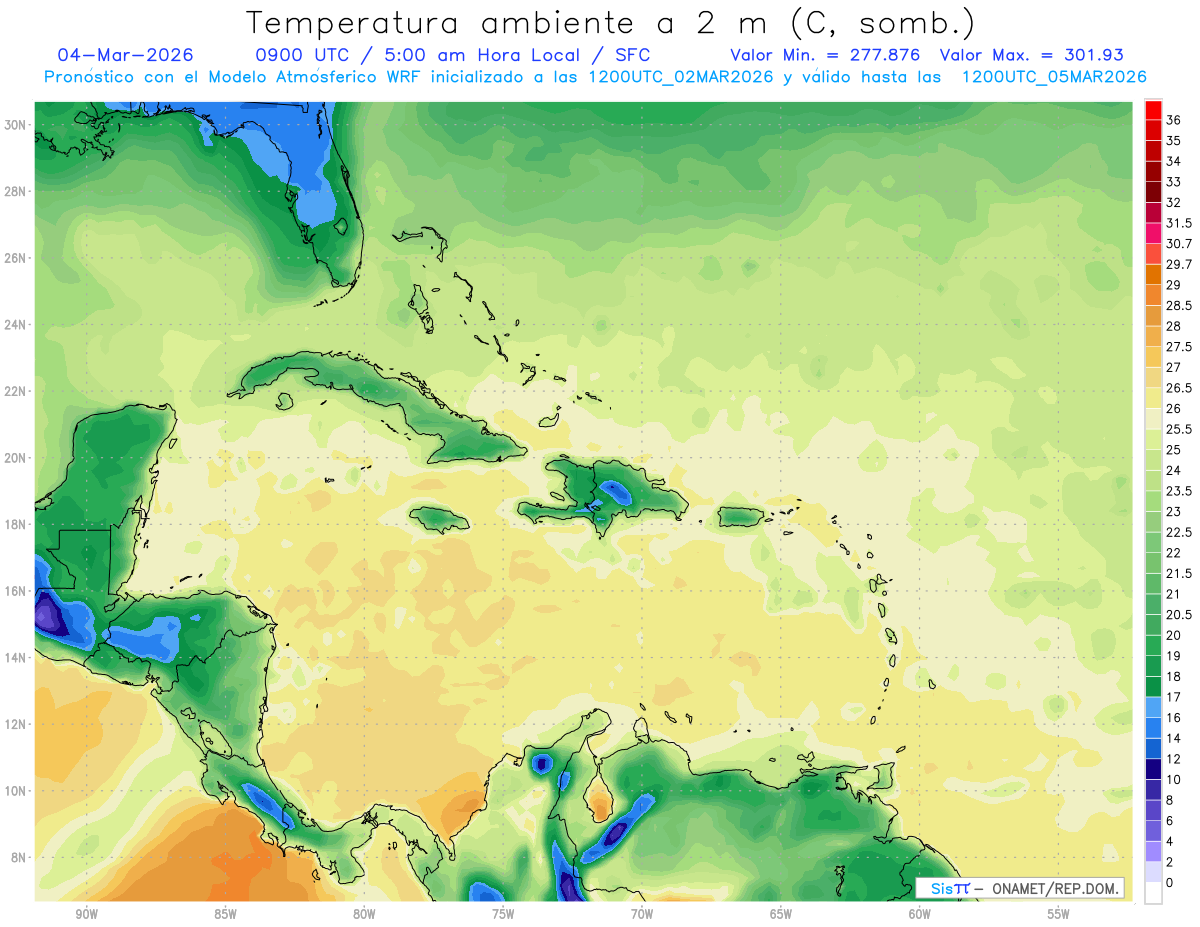
Task: Click the '0900 UTC / 5:00 am Hora Local' time
Action: pyautogui.click(x=420, y=55)
